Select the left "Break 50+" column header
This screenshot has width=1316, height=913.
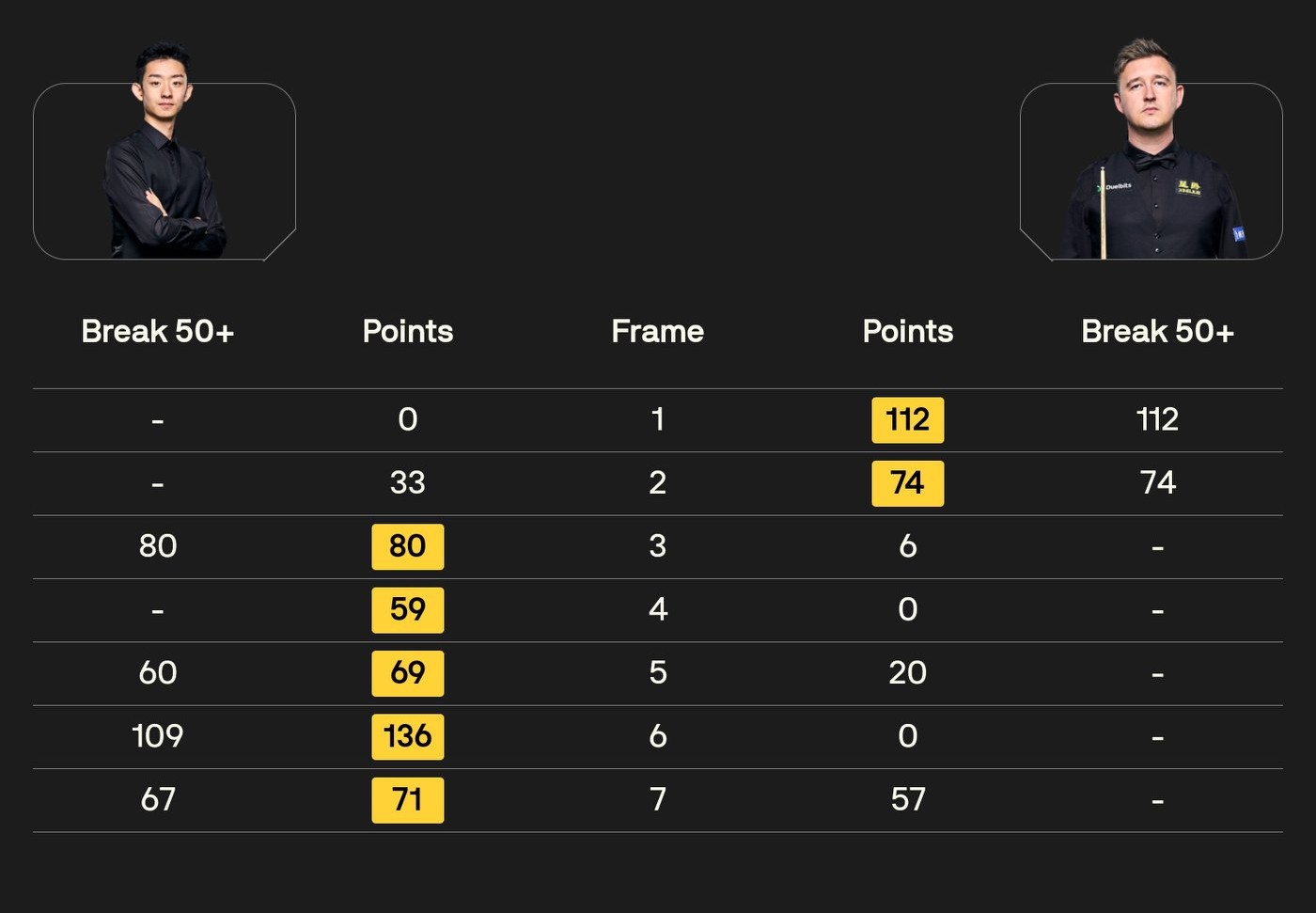(157, 331)
